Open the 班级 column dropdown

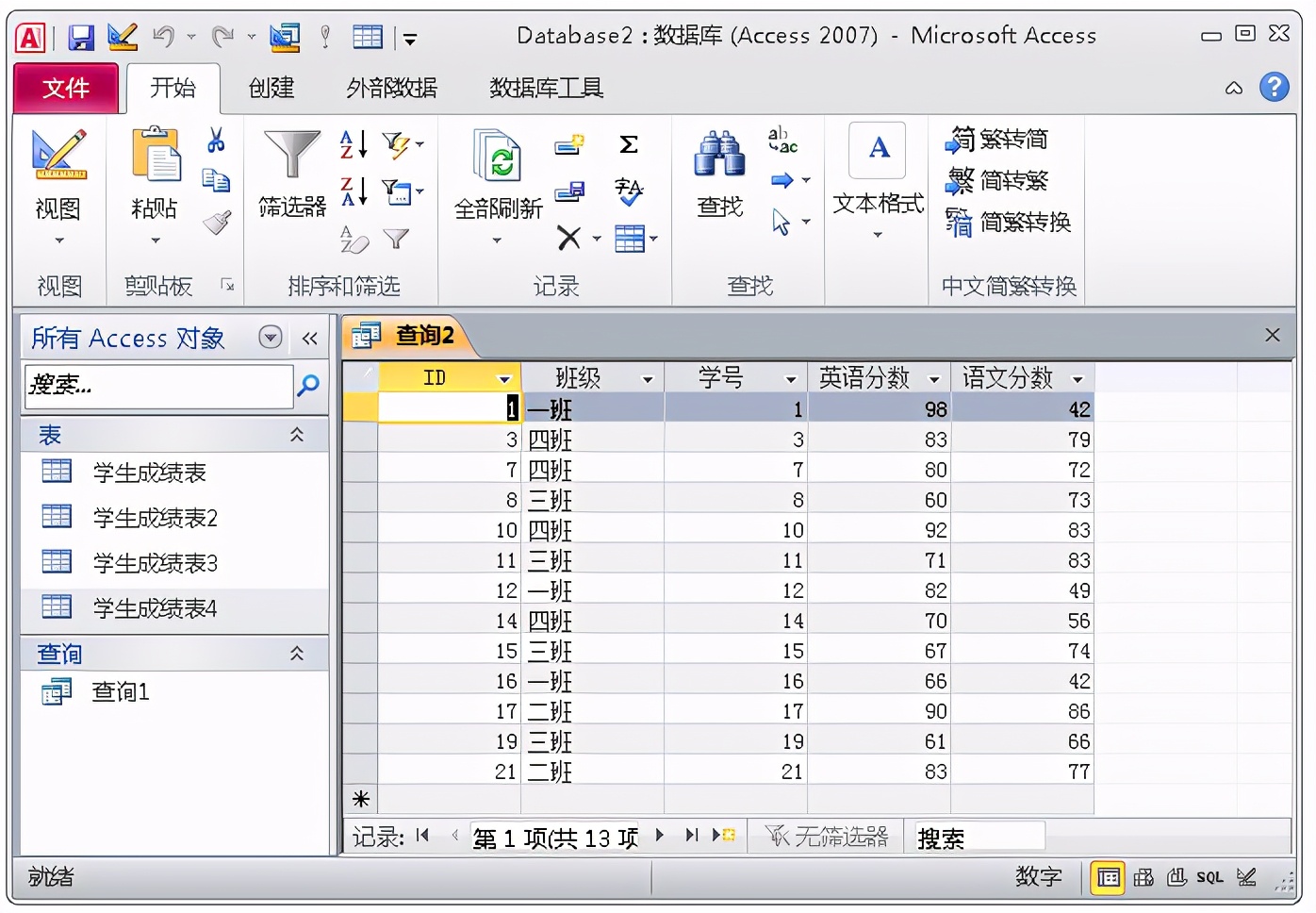648,376
